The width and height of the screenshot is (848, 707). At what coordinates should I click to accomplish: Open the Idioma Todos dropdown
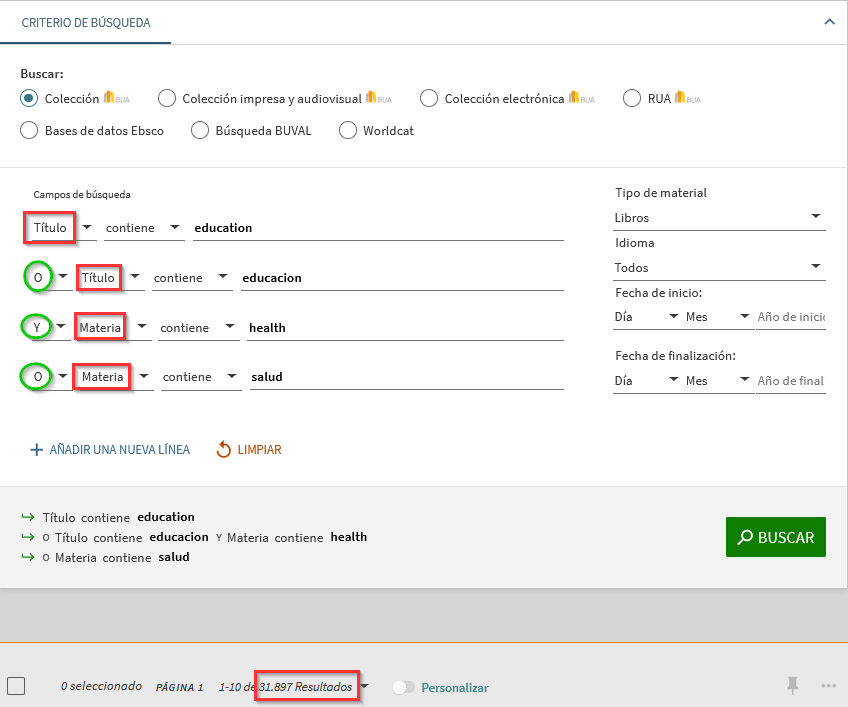[x=719, y=267]
